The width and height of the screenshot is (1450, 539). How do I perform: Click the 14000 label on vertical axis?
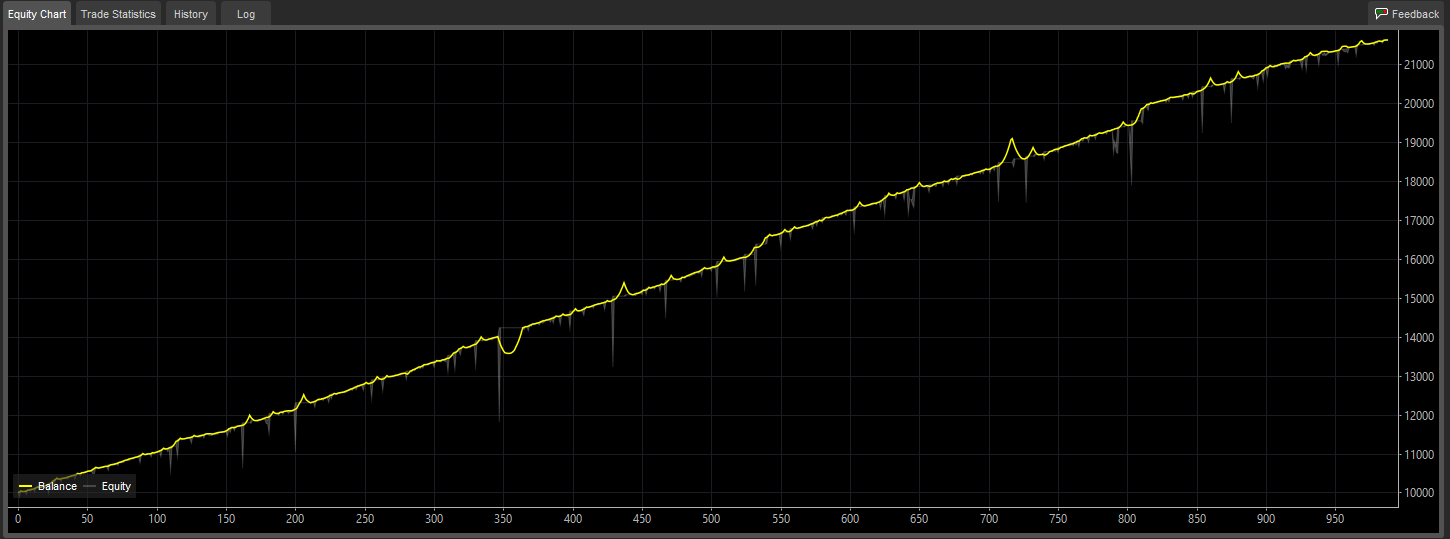[x=1421, y=337]
